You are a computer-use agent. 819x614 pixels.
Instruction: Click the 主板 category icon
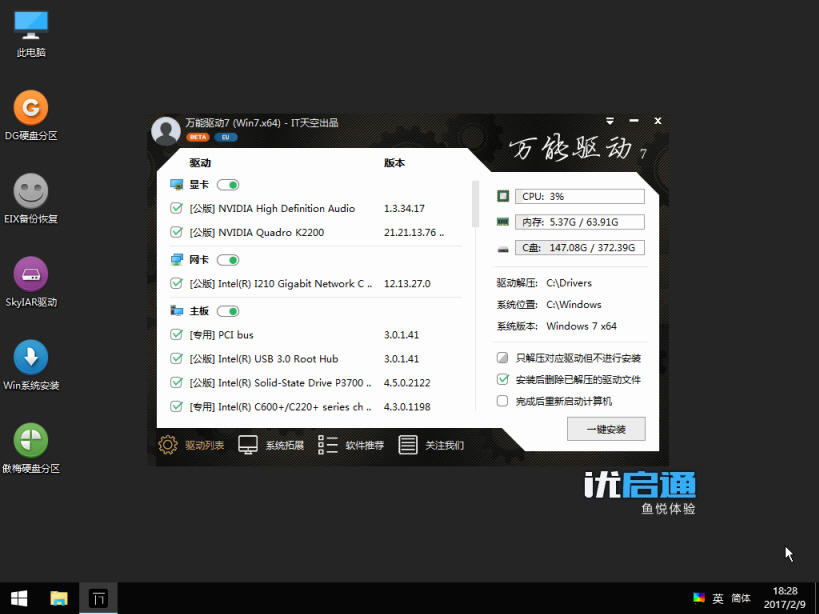pos(177,311)
